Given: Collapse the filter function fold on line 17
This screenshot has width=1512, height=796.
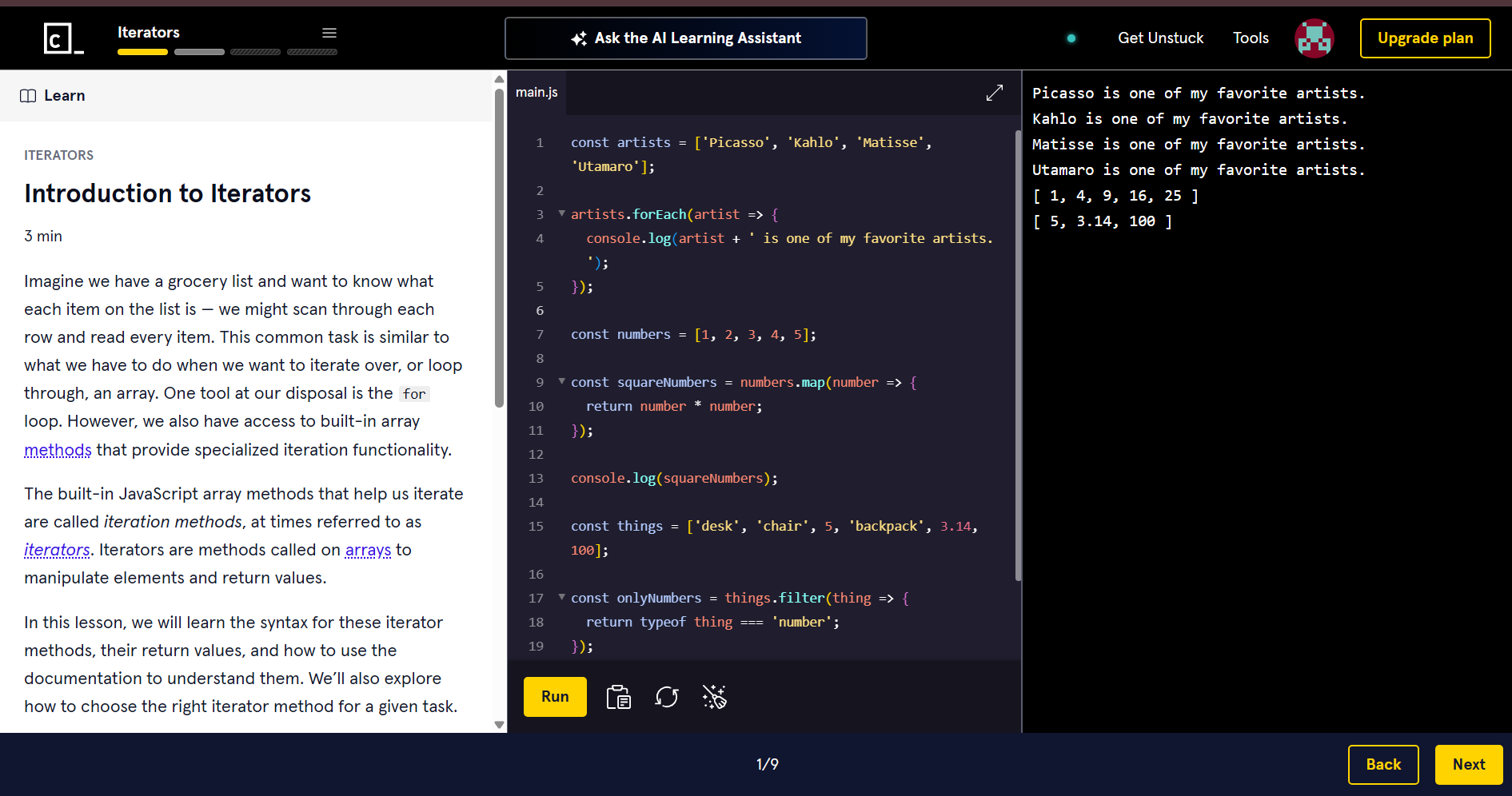Looking at the screenshot, I should click(x=561, y=597).
